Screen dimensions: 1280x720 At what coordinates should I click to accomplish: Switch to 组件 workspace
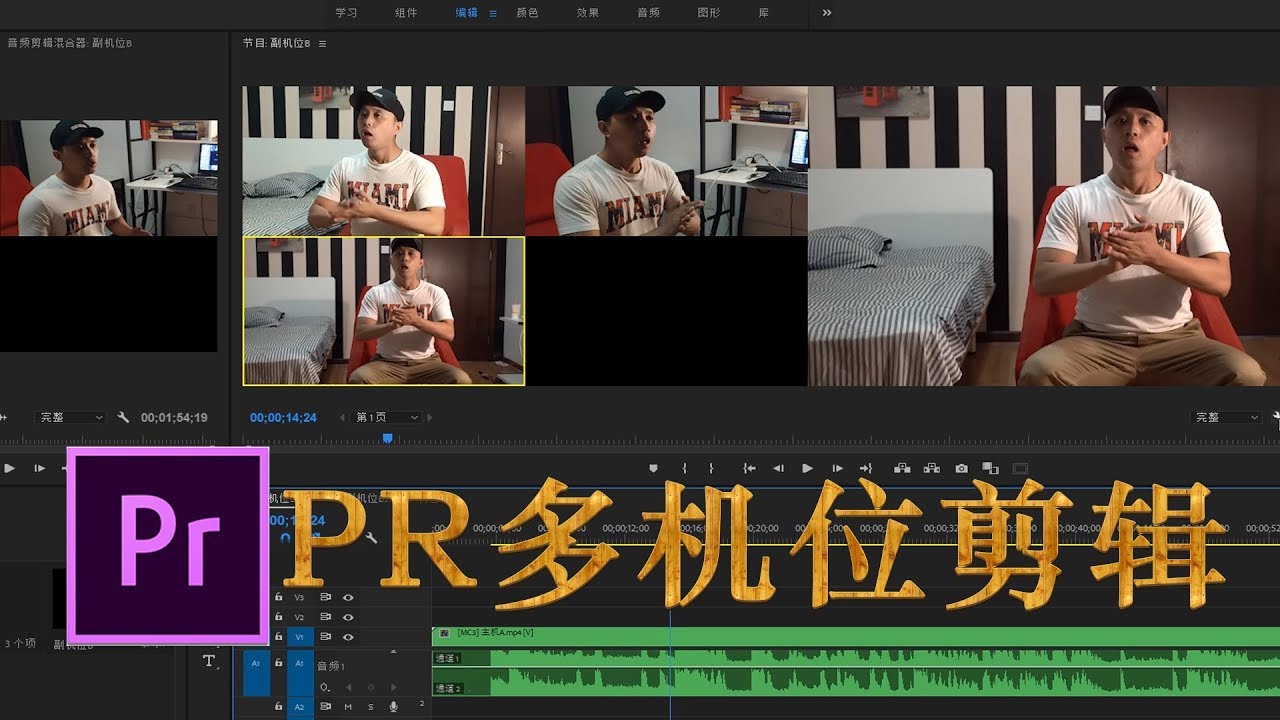pos(406,13)
